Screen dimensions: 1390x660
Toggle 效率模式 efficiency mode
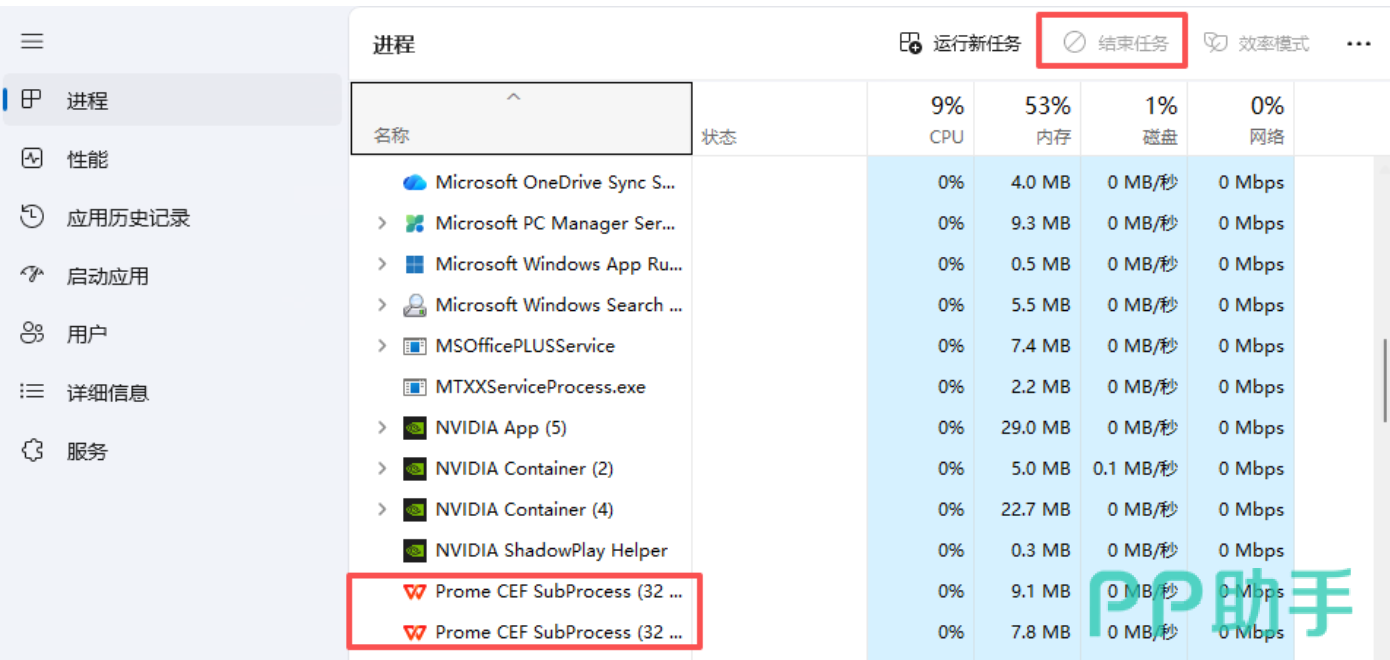[x=1256, y=43]
